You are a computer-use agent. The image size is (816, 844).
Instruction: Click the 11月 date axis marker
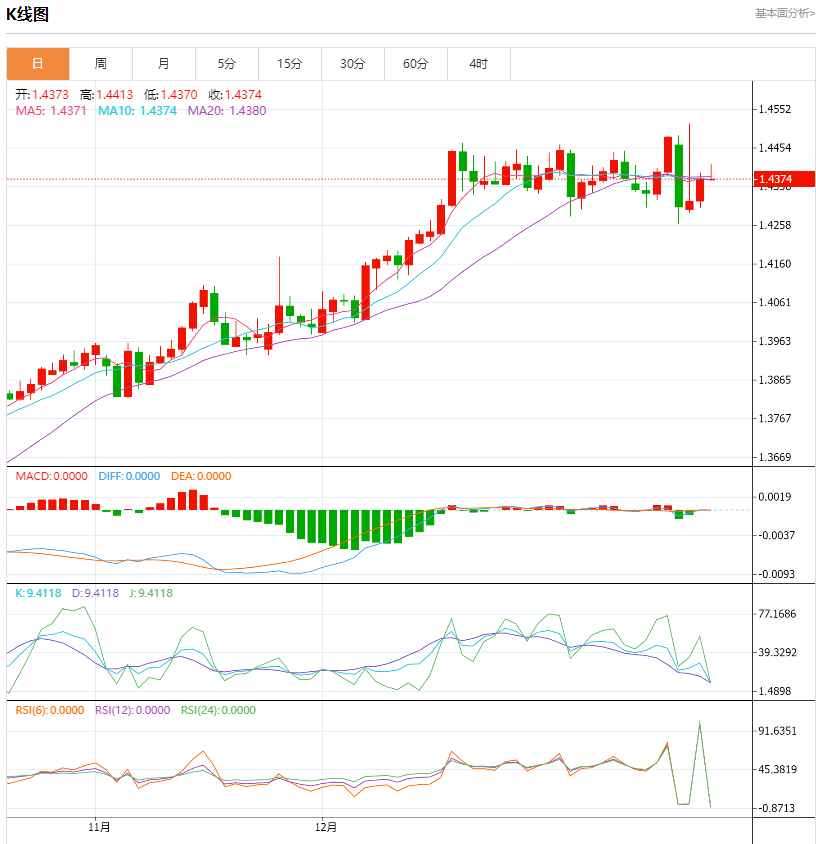[99, 828]
